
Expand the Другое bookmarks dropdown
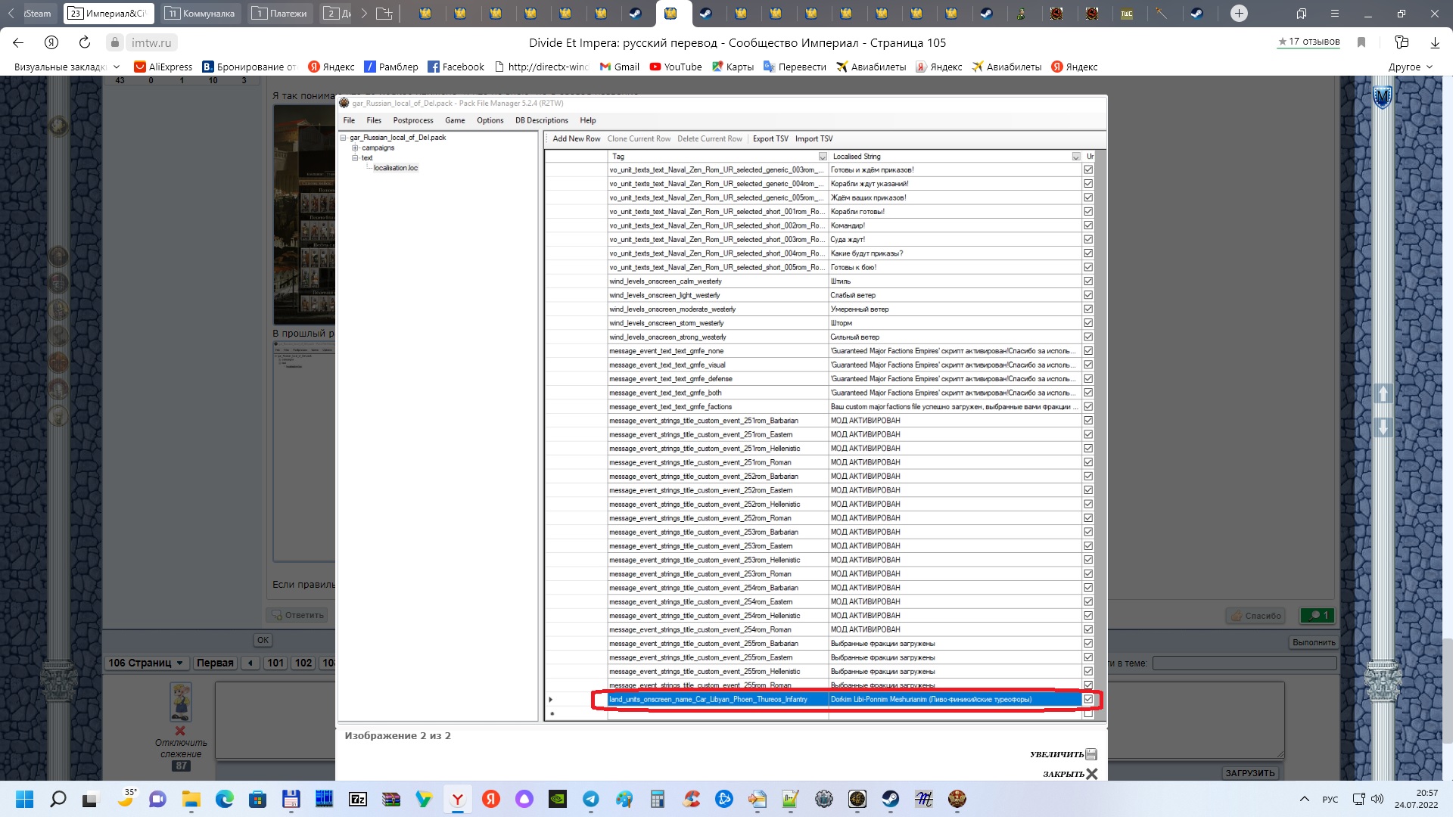pyautogui.click(x=1411, y=67)
